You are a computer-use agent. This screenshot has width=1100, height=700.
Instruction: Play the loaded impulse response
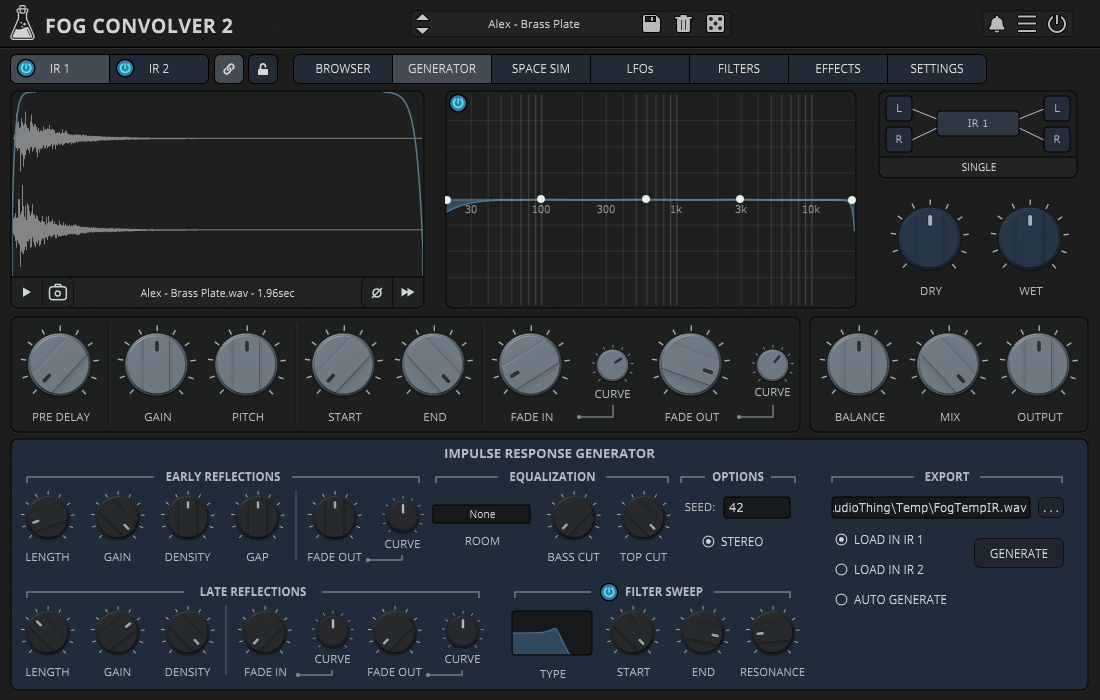coord(26,292)
